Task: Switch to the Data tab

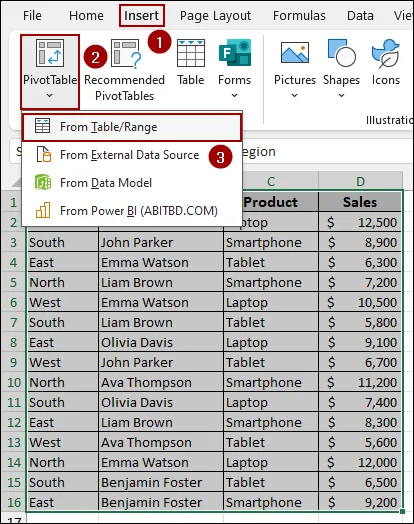Action: 360,15
